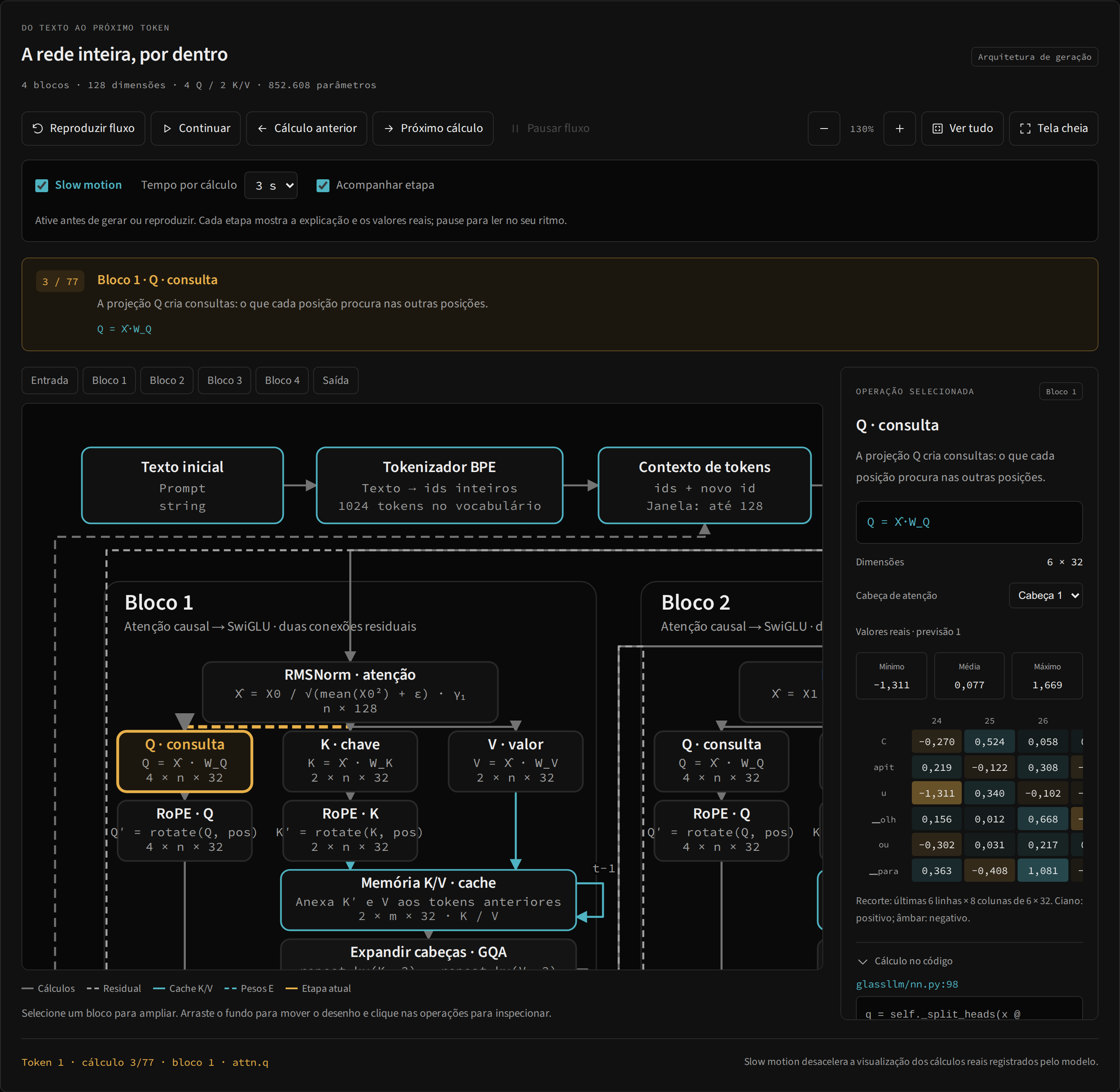Image resolution: width=1120 pixels, height=1092 pixels.
Task: Open the glassllm/nn.py:98 source link
Action: 907,984
